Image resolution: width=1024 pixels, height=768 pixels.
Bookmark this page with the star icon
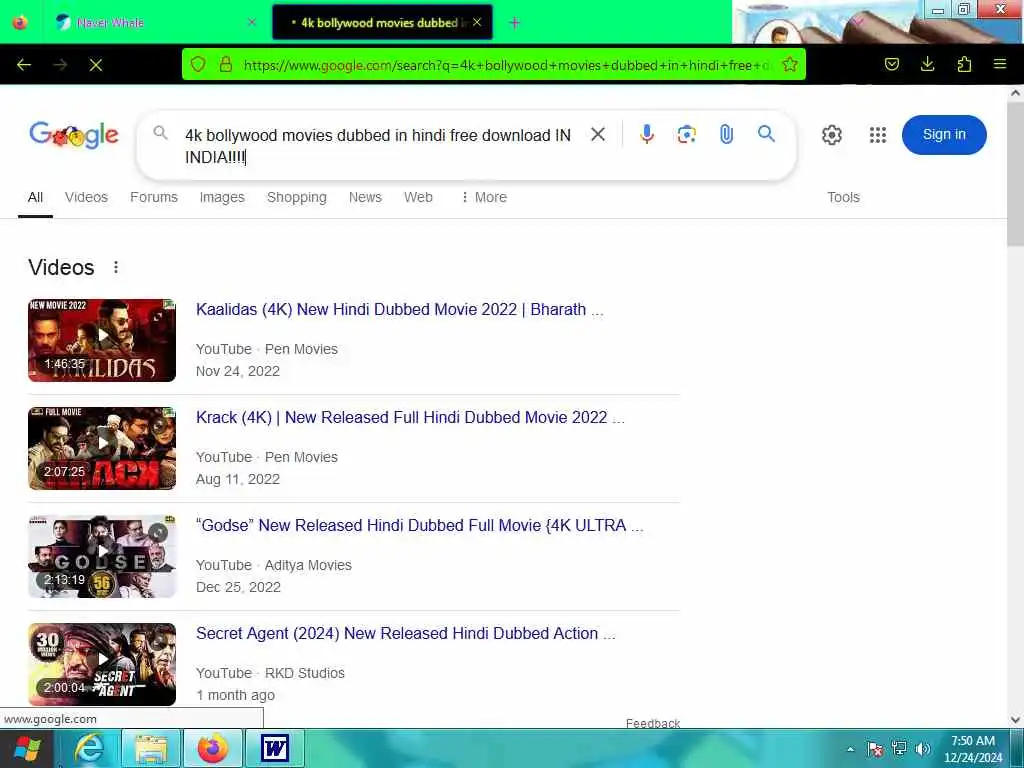(x=790, y=65)
